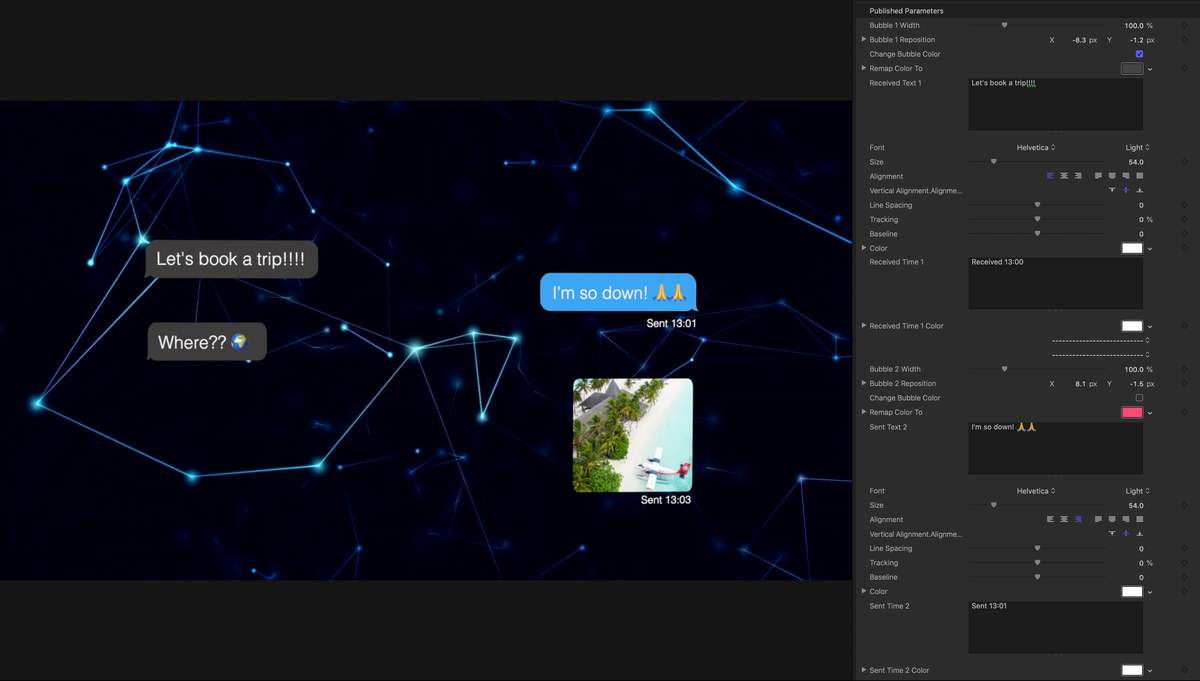
Task: Uncheck Change Bubble Color for Bubble 1
Action: [1139, 54]
